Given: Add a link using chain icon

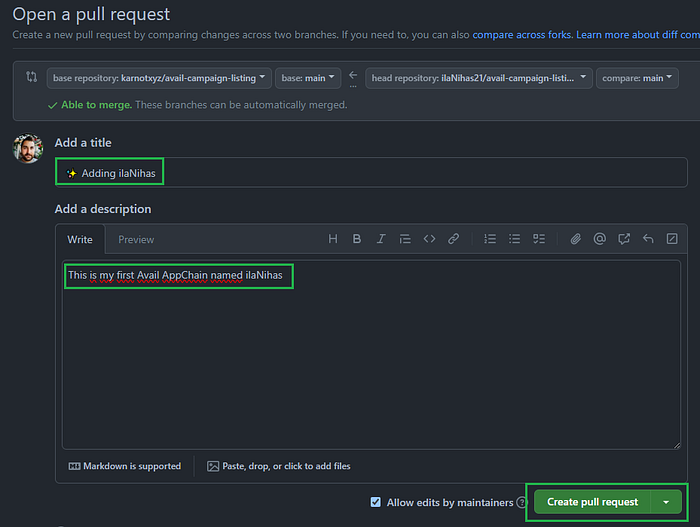Looking at the screenshot, I should point(454,239).
